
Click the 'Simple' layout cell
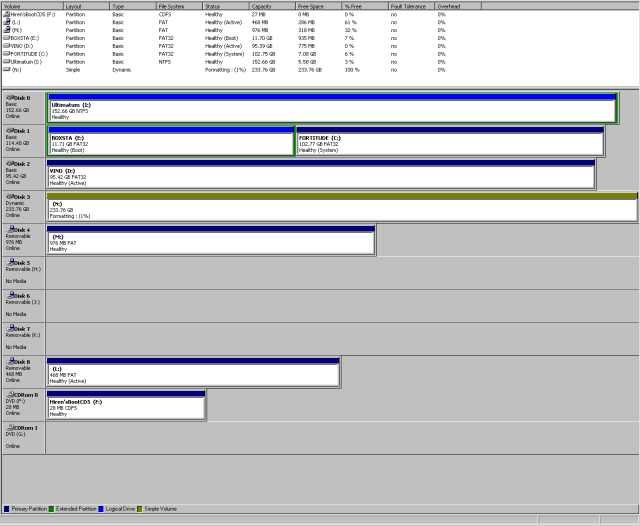coord(73,70)
